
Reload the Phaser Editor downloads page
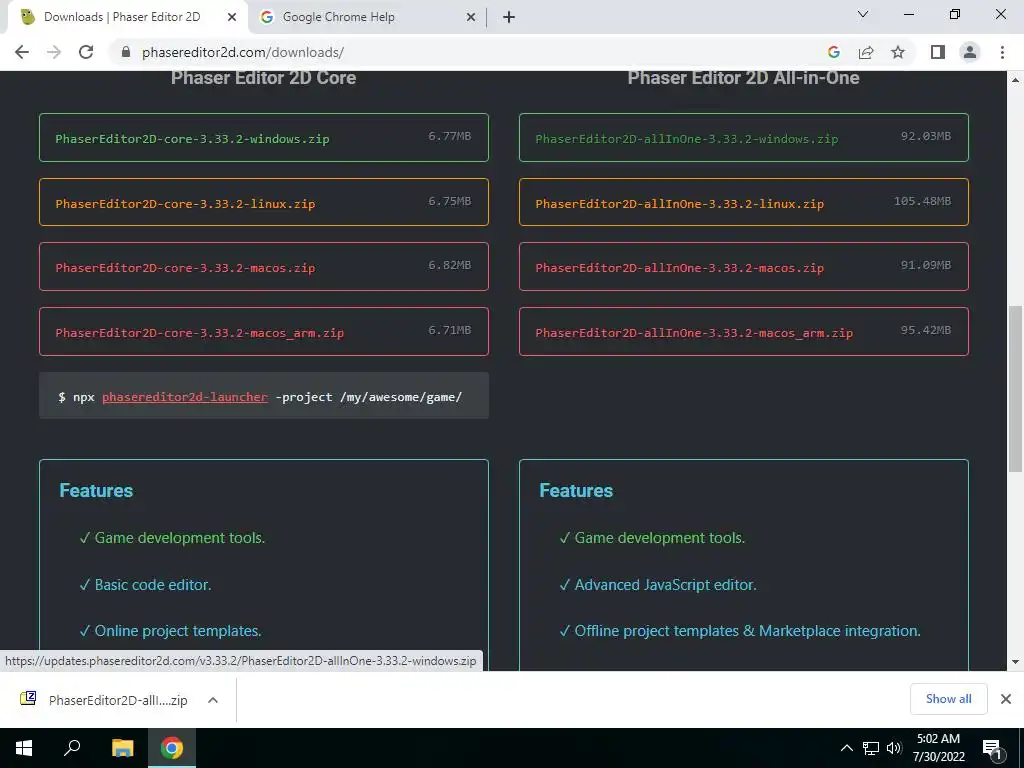click(x=86, y=52)
